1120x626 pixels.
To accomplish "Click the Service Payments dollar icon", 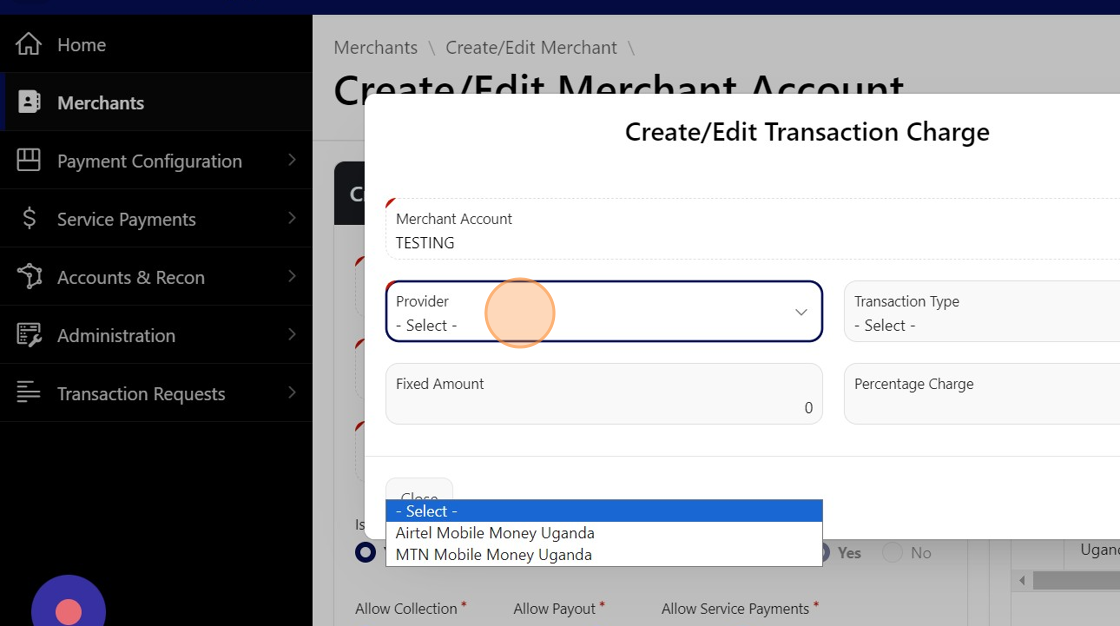I will tap(29, 218).
